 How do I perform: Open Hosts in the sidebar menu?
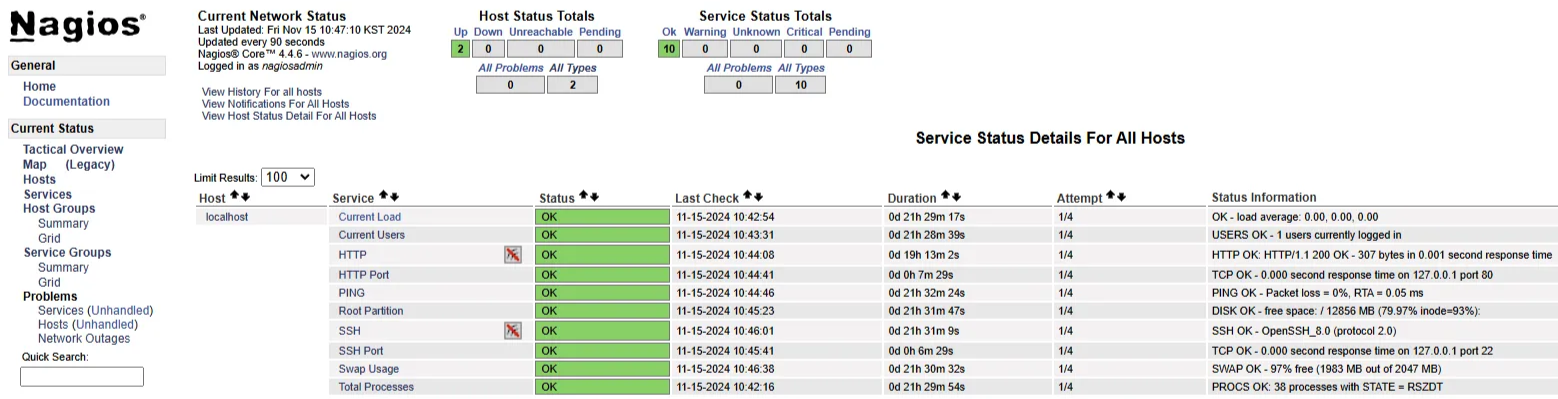tap(39, 179)
